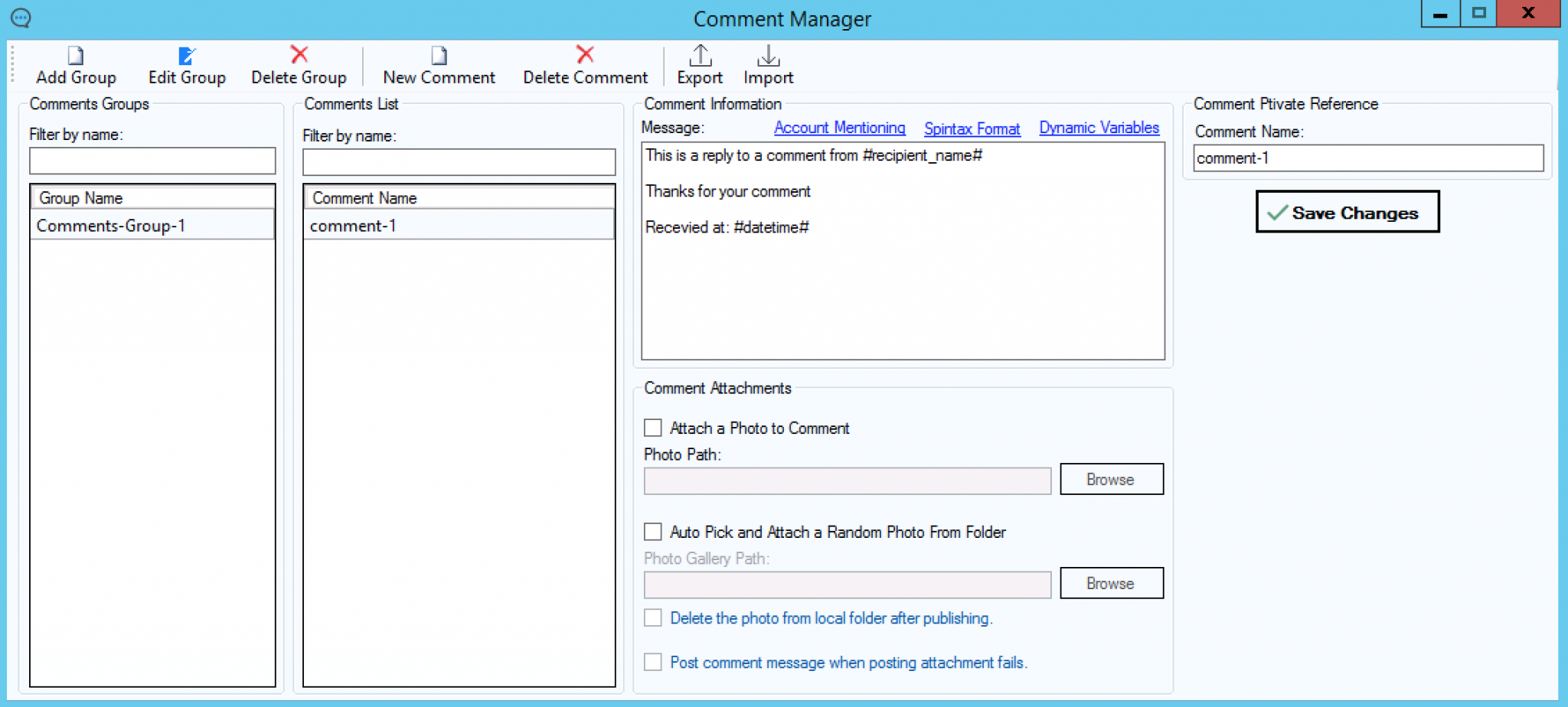The height and width of the screenshot is (707, 1568).
Task: Click Browse next to Photo Path
Action: click(1111, 480)
